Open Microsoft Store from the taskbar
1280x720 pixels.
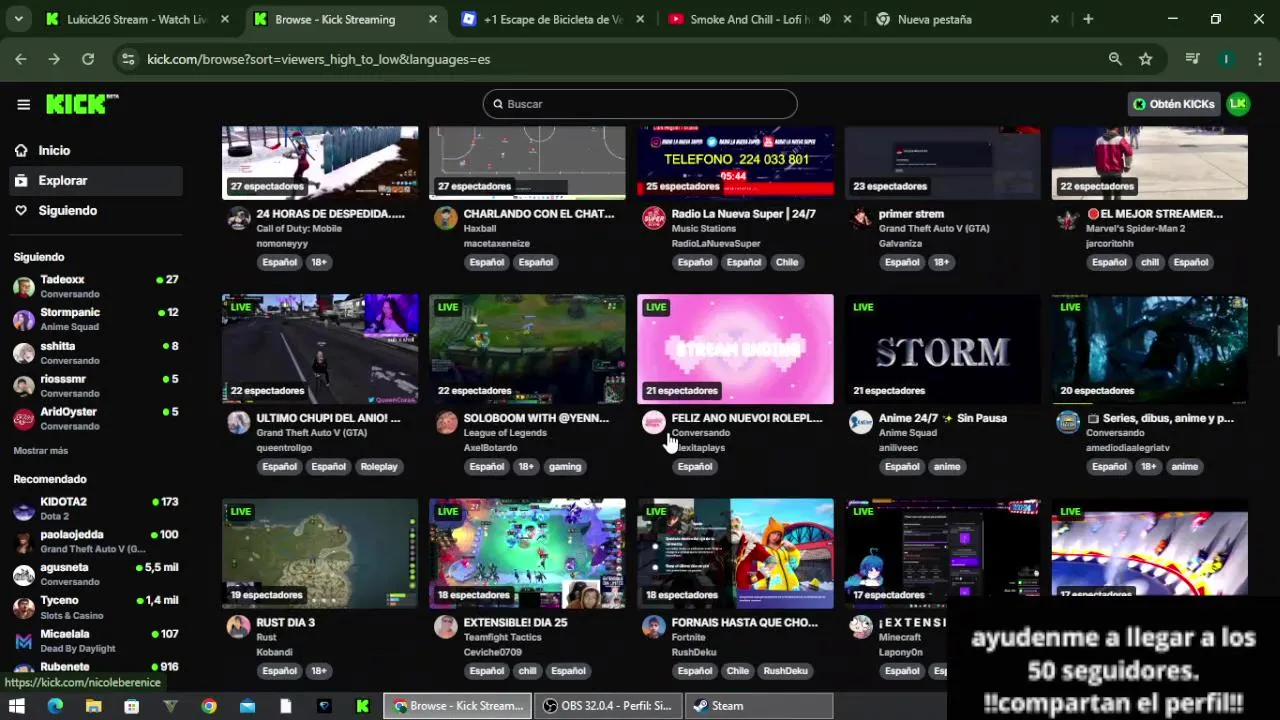pyautogui.click(x=131, y=706)
